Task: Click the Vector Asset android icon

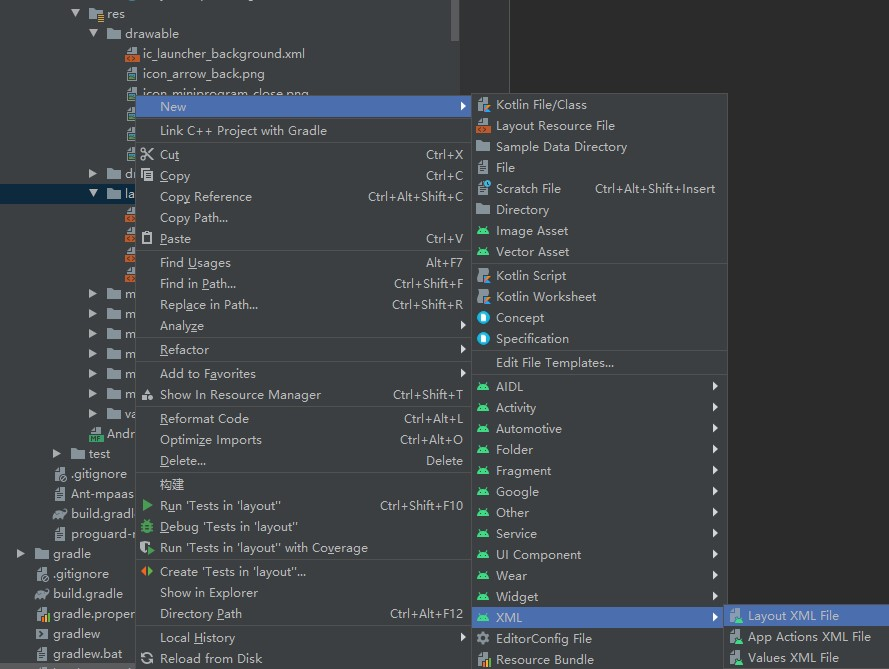Action: (483, 252)
